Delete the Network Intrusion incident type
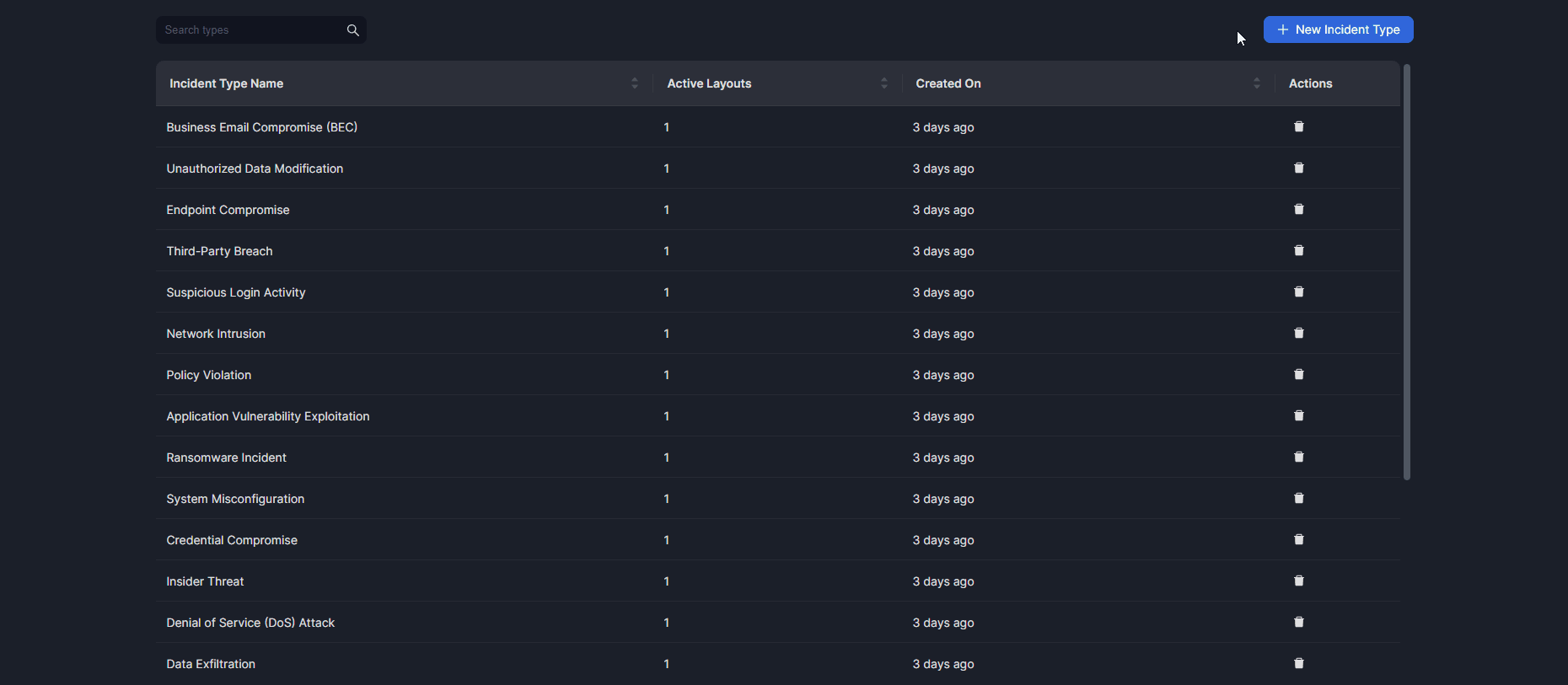 [1298, 334]
